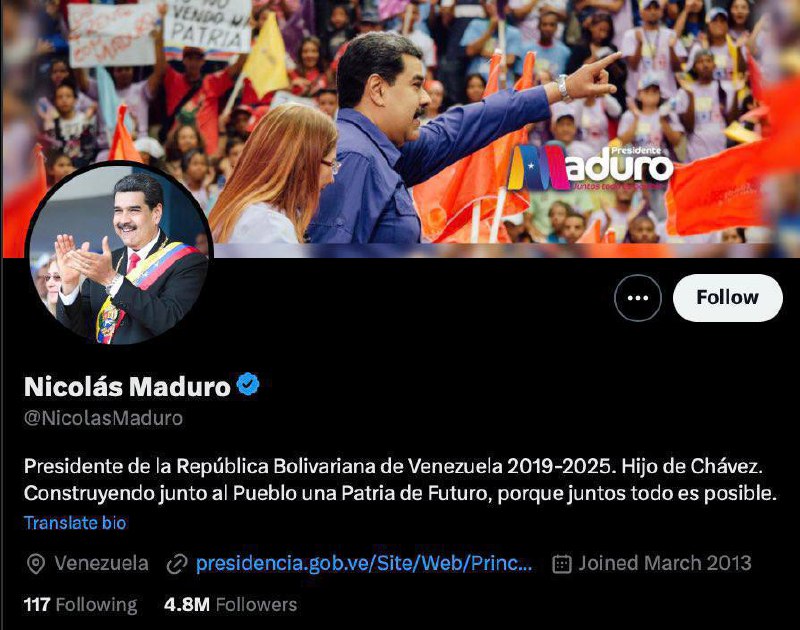The height and width of the screenshot is (630, 800).
Task: Click the calendar joined-date icon
Action: (x=562, y=564)
